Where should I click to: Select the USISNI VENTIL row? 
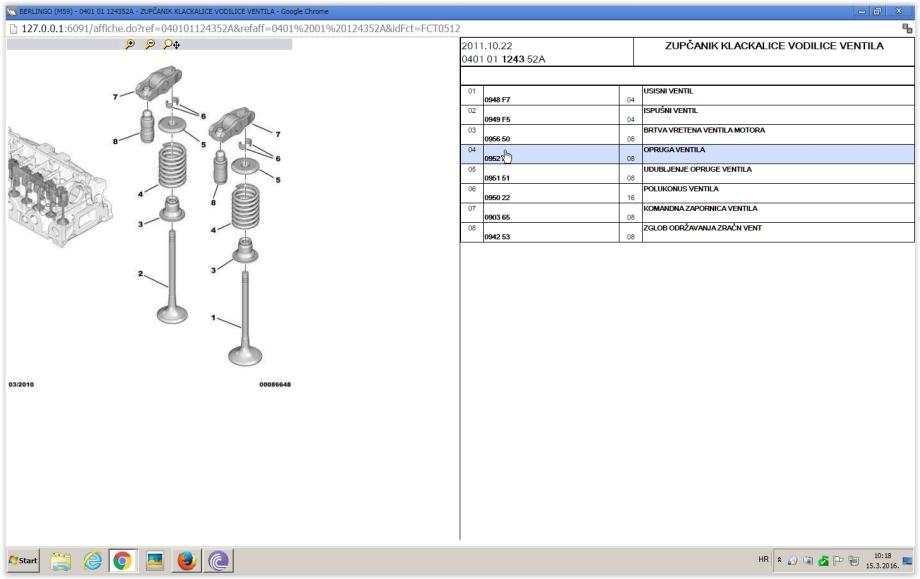point(687,96)
